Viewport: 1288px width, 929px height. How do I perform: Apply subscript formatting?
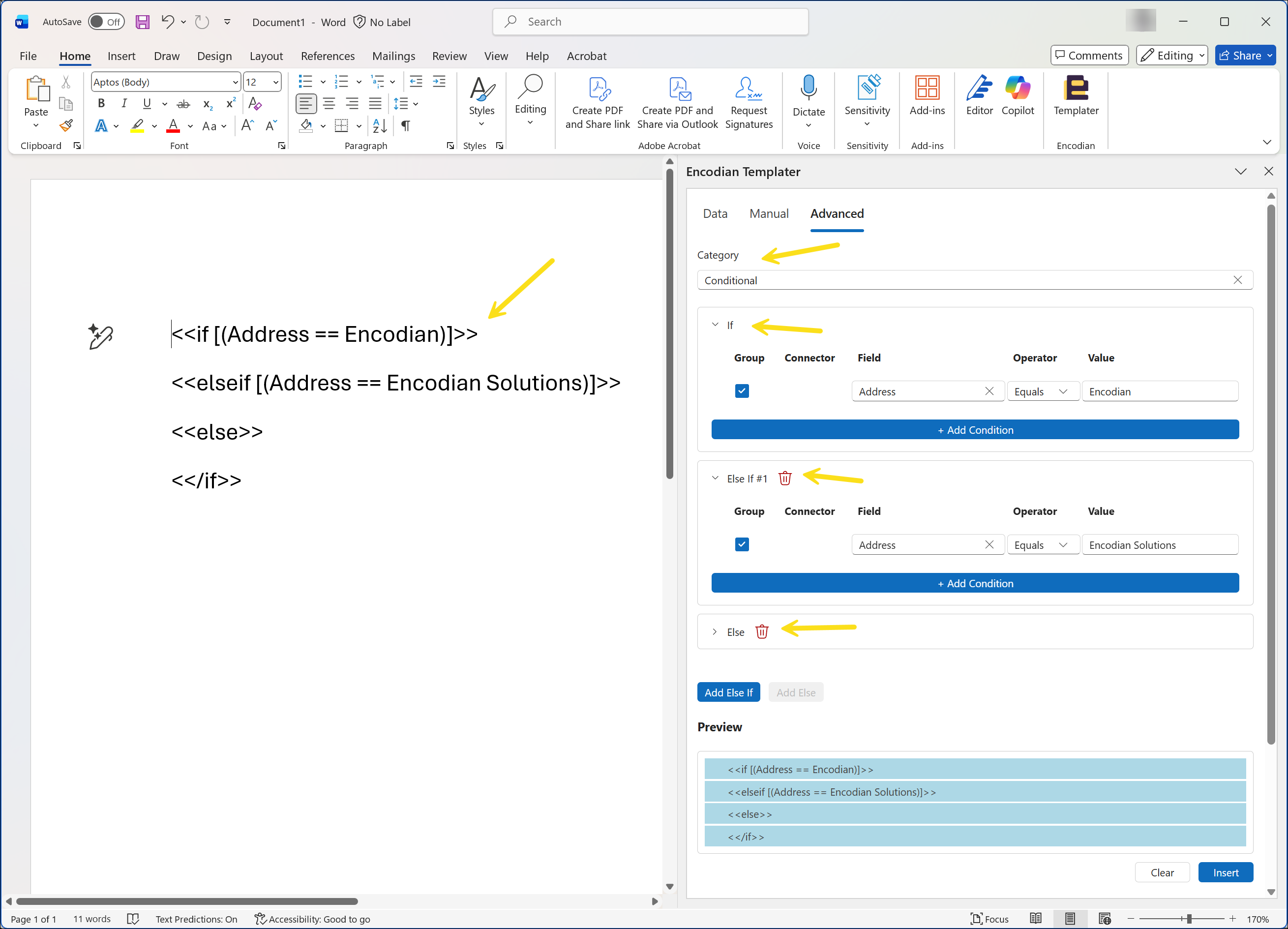coord(208,104)
